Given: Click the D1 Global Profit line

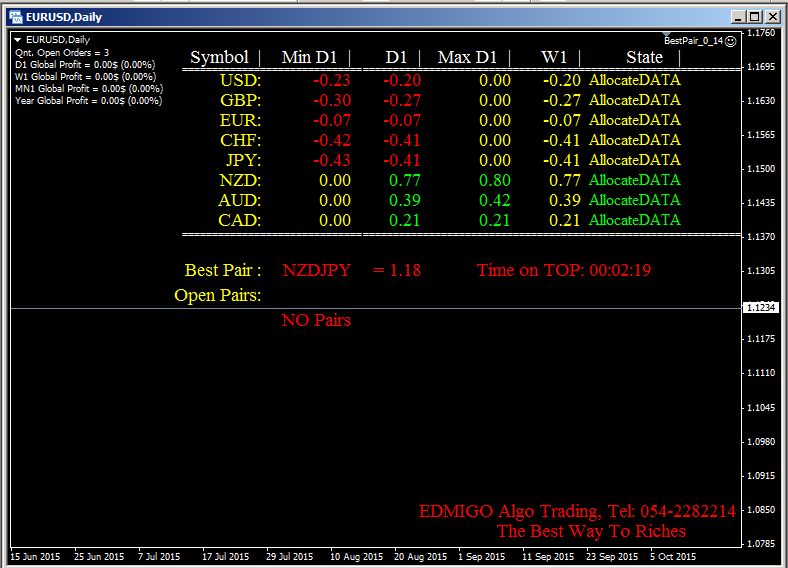Looking at the screenshot, I should click(x=85, y=64).
